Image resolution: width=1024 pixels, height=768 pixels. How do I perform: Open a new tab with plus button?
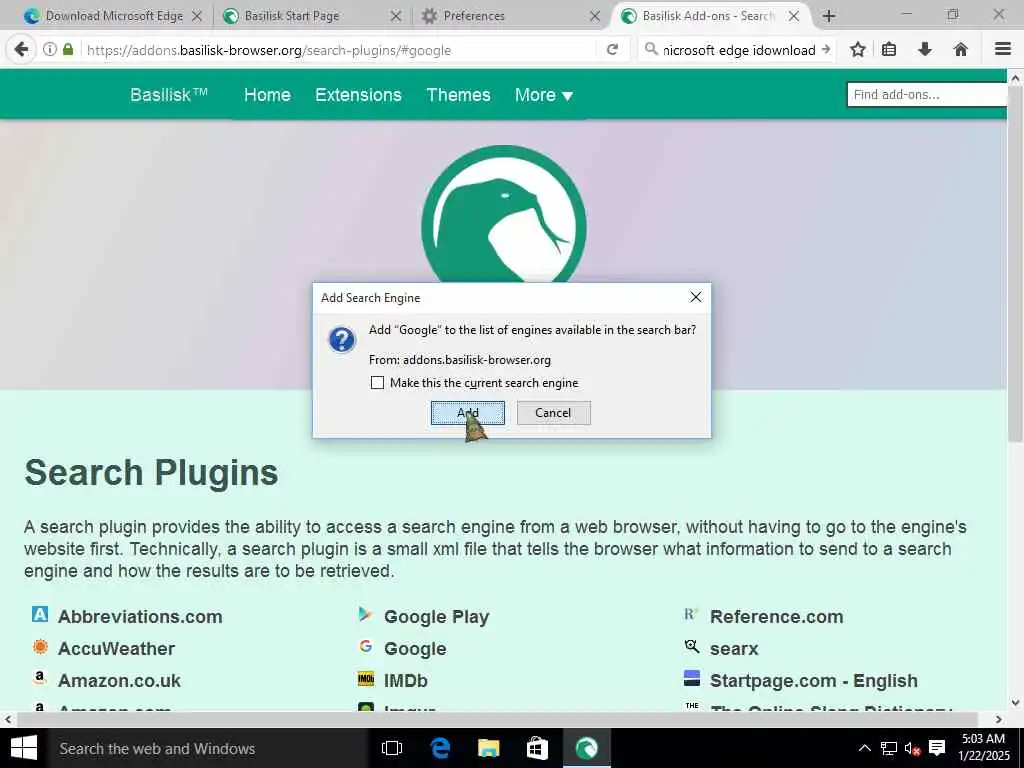point(829,16)
